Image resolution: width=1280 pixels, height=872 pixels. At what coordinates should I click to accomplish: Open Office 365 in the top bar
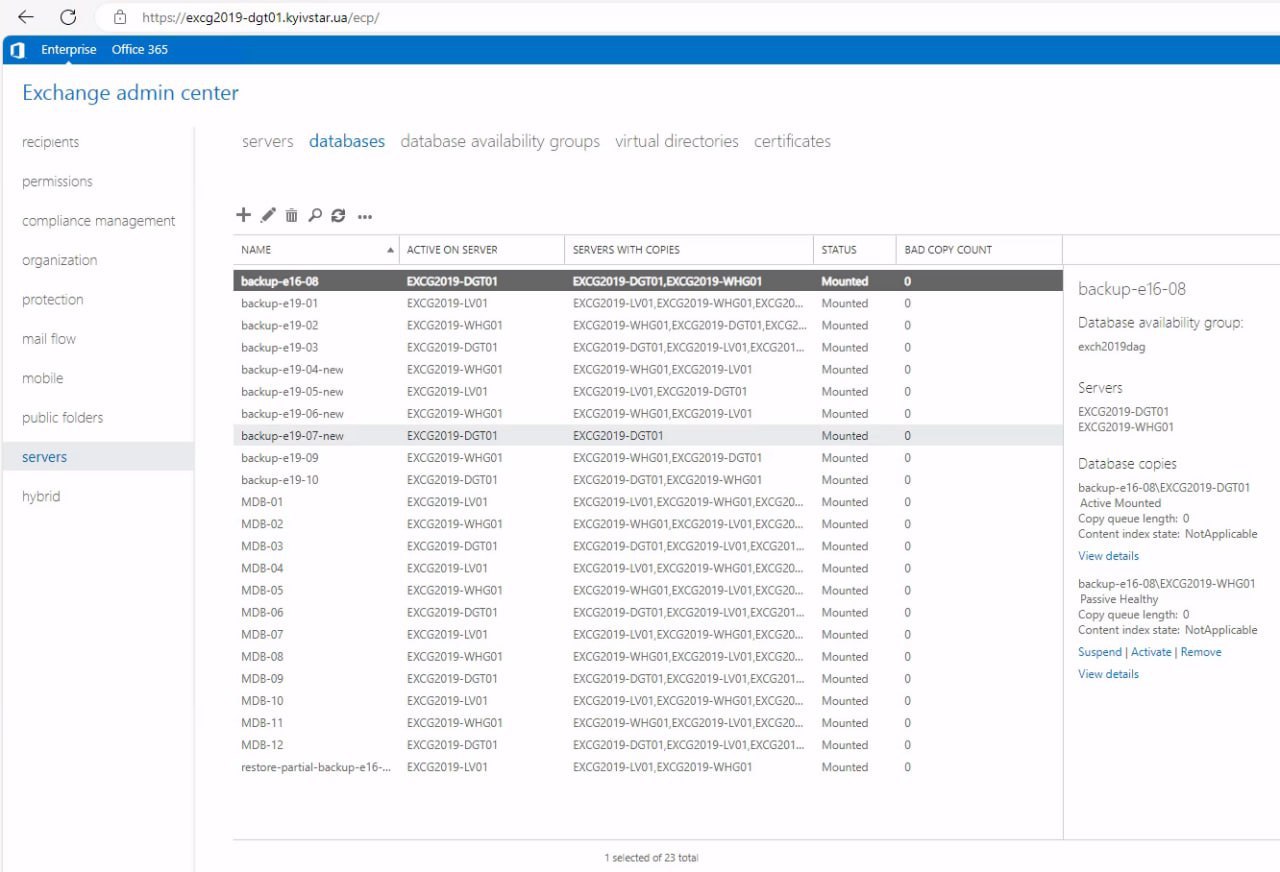(x=140, y=50)
